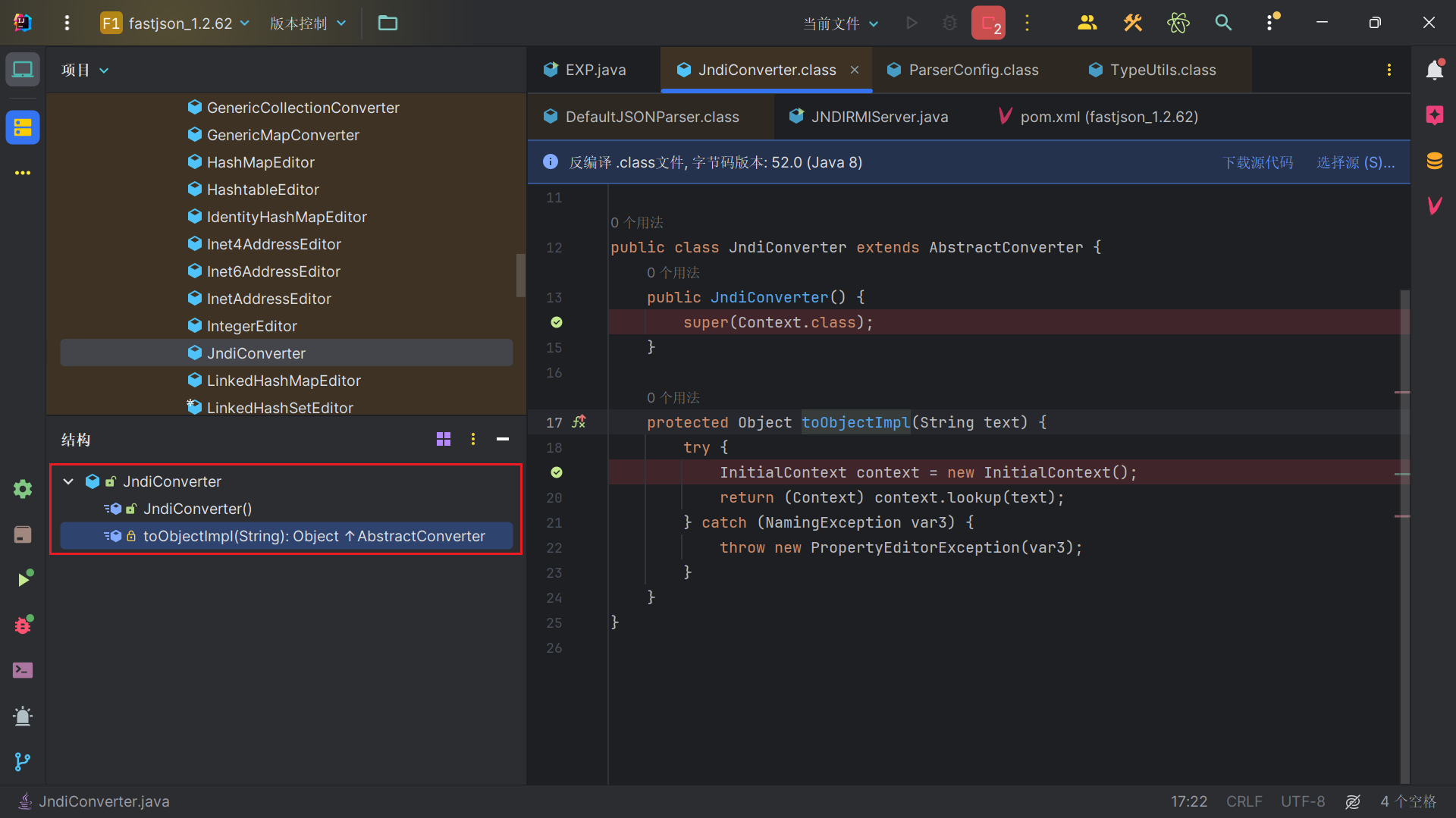Open more run actions dots menu

(x=1028, y=23)
